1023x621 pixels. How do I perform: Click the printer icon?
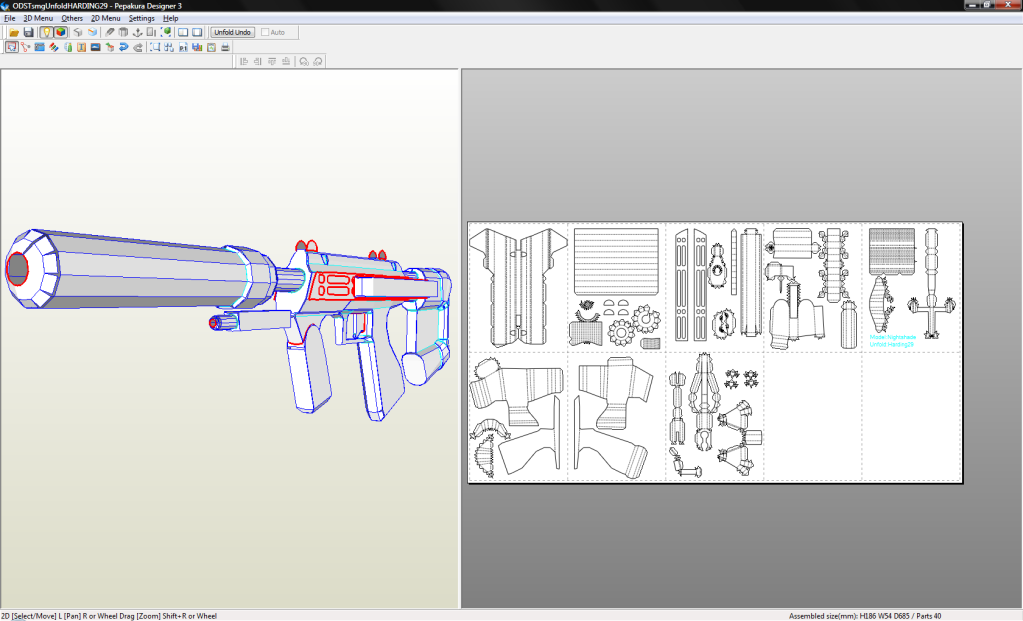click(x=225, y=47)
